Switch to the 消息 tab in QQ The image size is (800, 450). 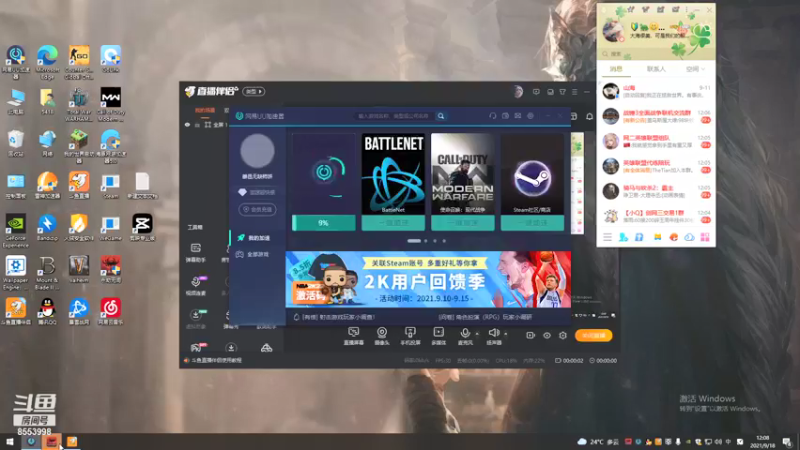pyautogui.click(x=616, y=69)
